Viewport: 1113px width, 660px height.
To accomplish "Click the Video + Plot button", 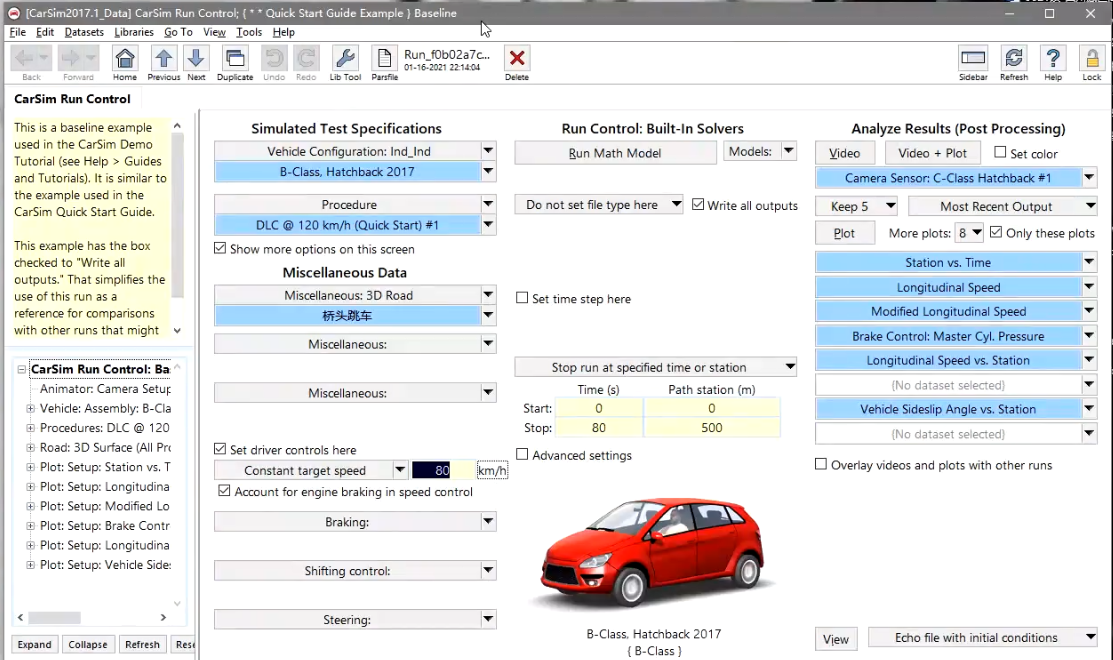I will pos(932,153).
